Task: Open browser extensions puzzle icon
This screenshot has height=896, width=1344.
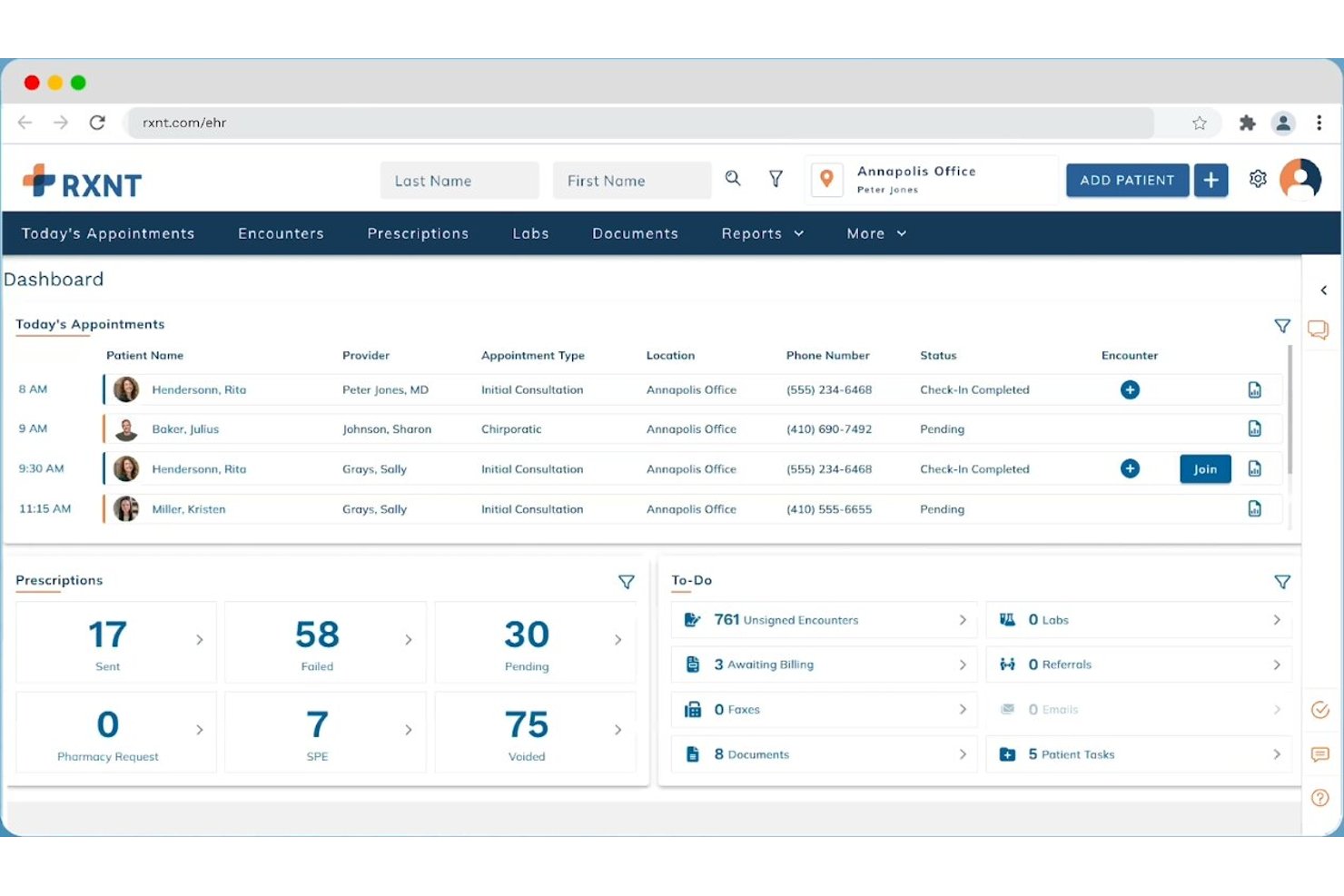Action: pos(1247,123)
